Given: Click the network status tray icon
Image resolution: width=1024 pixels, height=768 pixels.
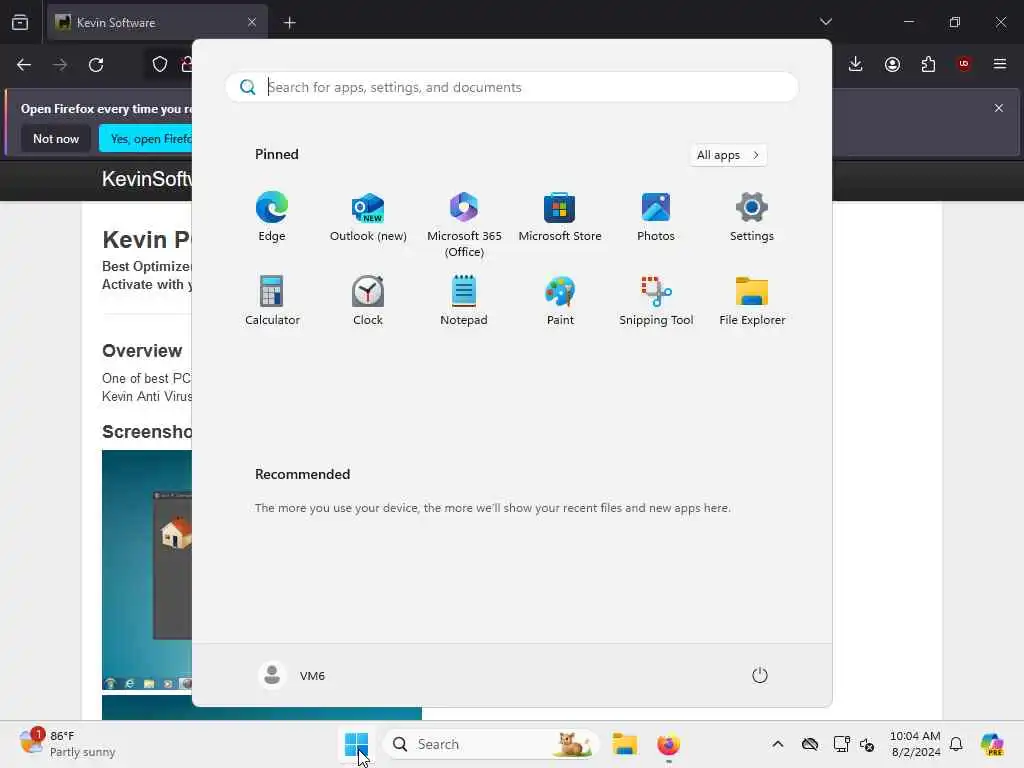Looking at the screenshot, I should click(x=842, y=744).
